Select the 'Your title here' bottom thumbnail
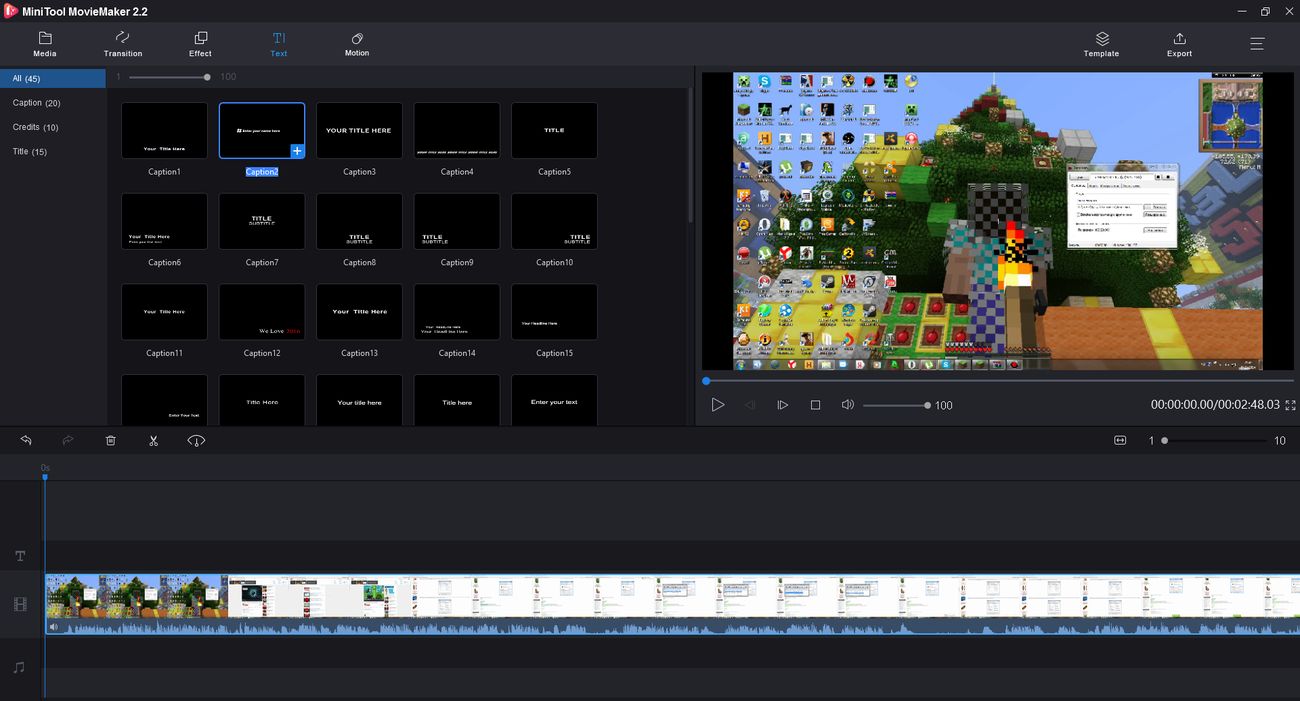Image resolution: width=1300 pixels, height=701 pixels. click(359, 400)
